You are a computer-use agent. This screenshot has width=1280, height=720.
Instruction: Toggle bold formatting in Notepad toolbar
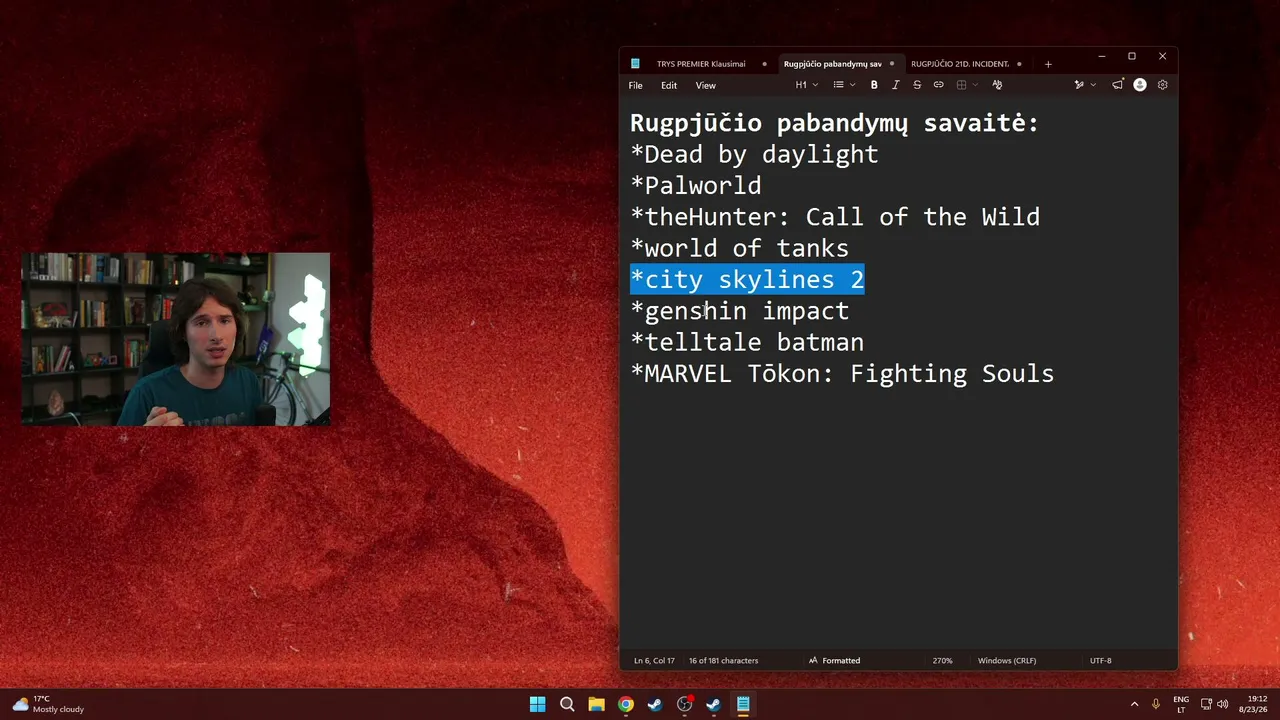coord(874,85)
